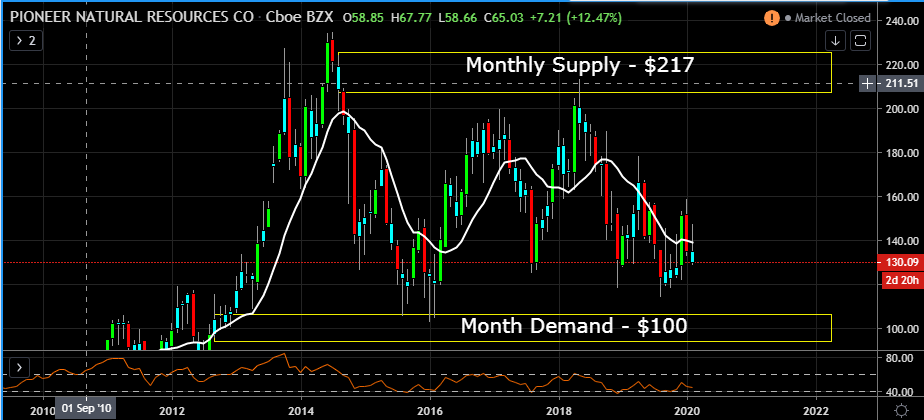Expand the lower oscillator pane legend

[x=19, y=368]
